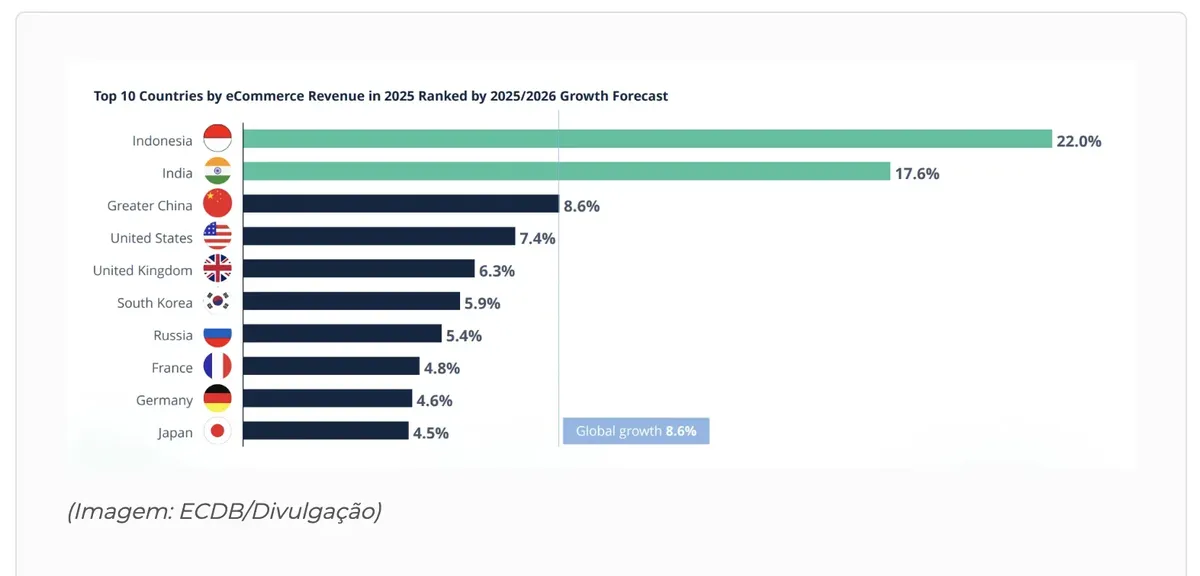The height and width of the screenshot is (576, 1200).
Task: Click the France flag icon
Action: [x=217, y=366]
